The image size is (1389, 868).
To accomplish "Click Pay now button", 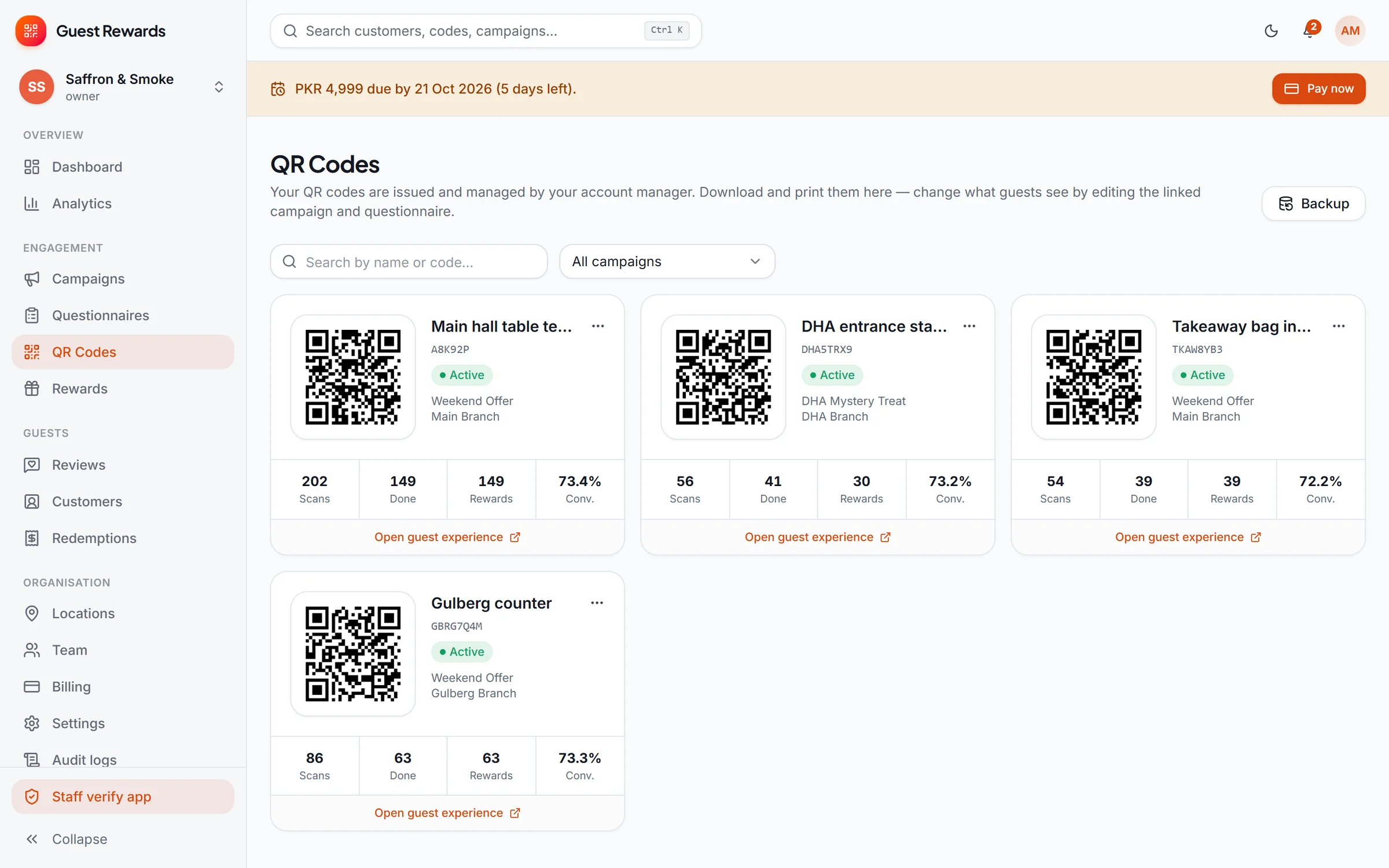I will pyautogui.click(x=1318, y=89).
